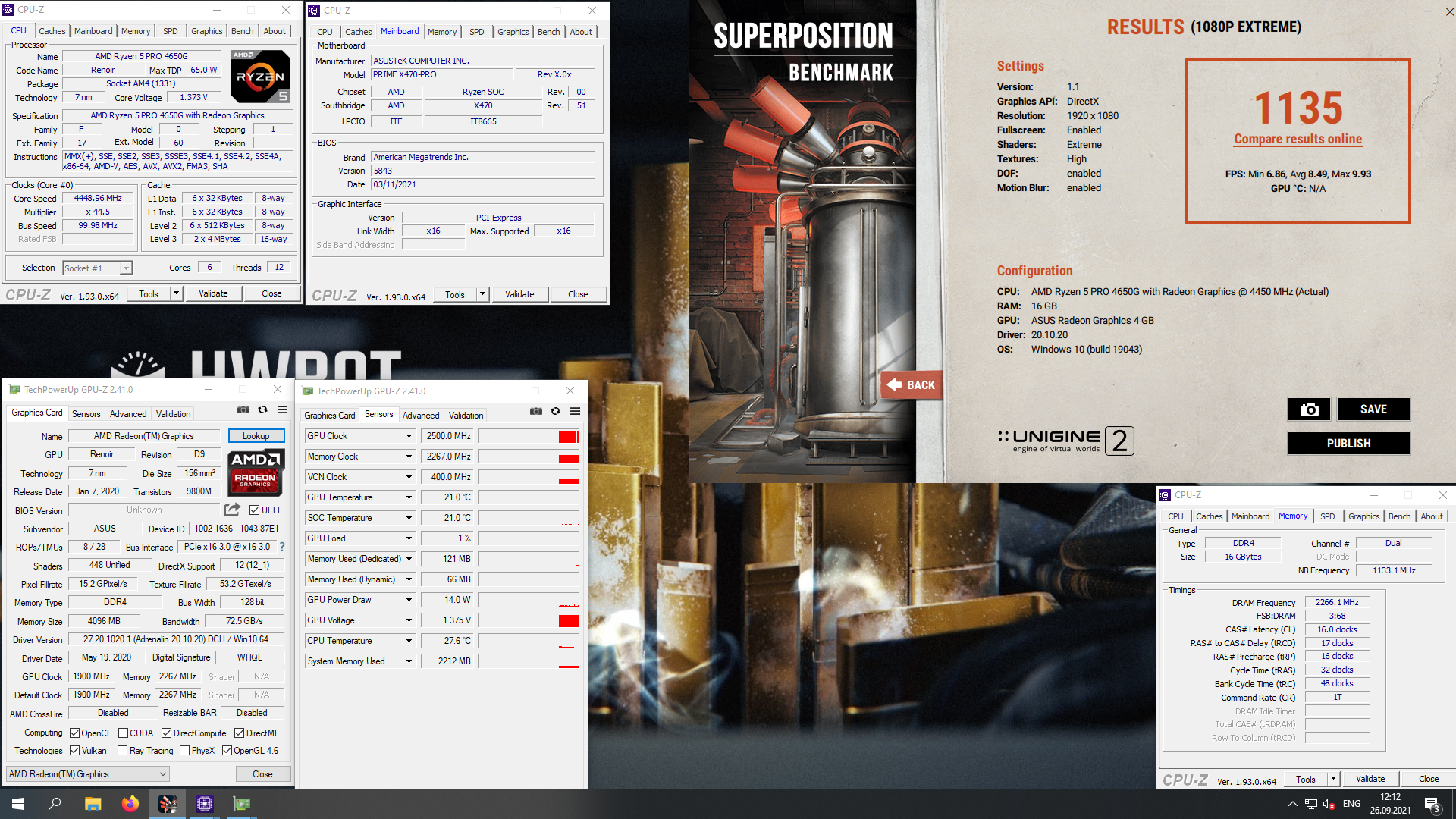The width and height of the screenshot is (1456, 819).
Task: Toggle the OpenCL checkbox
Action: coord(75,733)
